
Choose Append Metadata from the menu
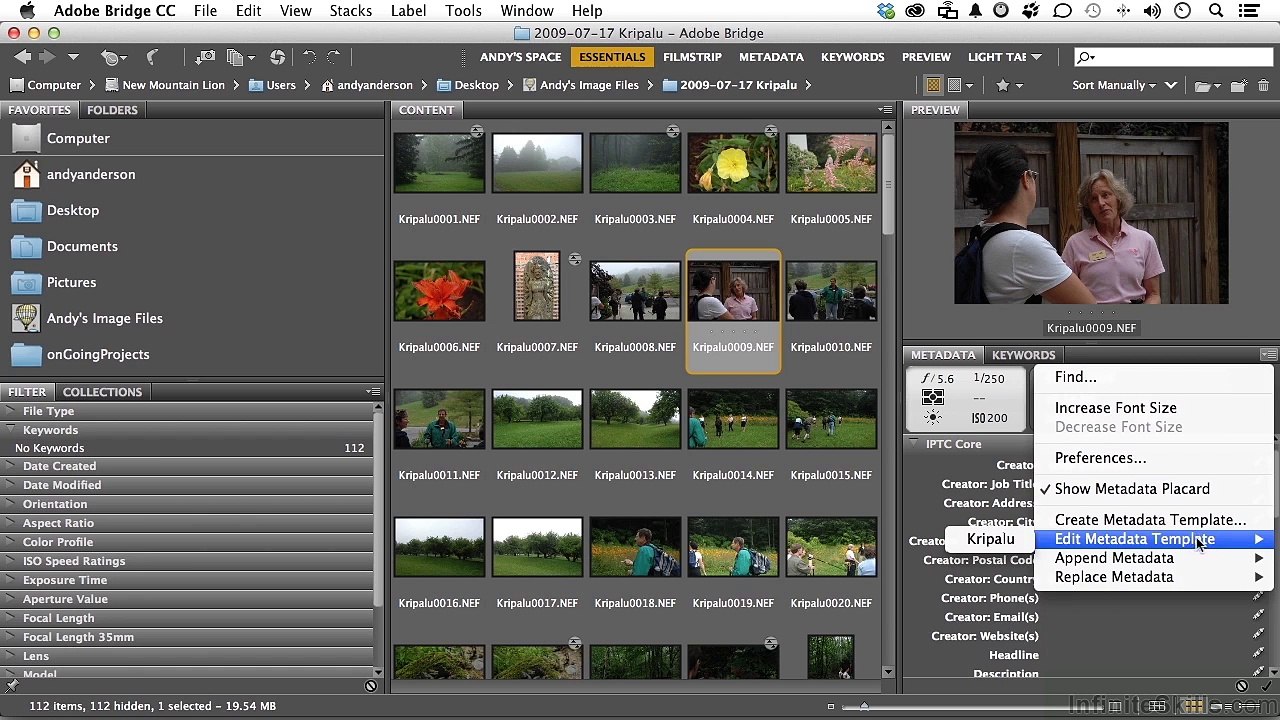(1155, 558)
